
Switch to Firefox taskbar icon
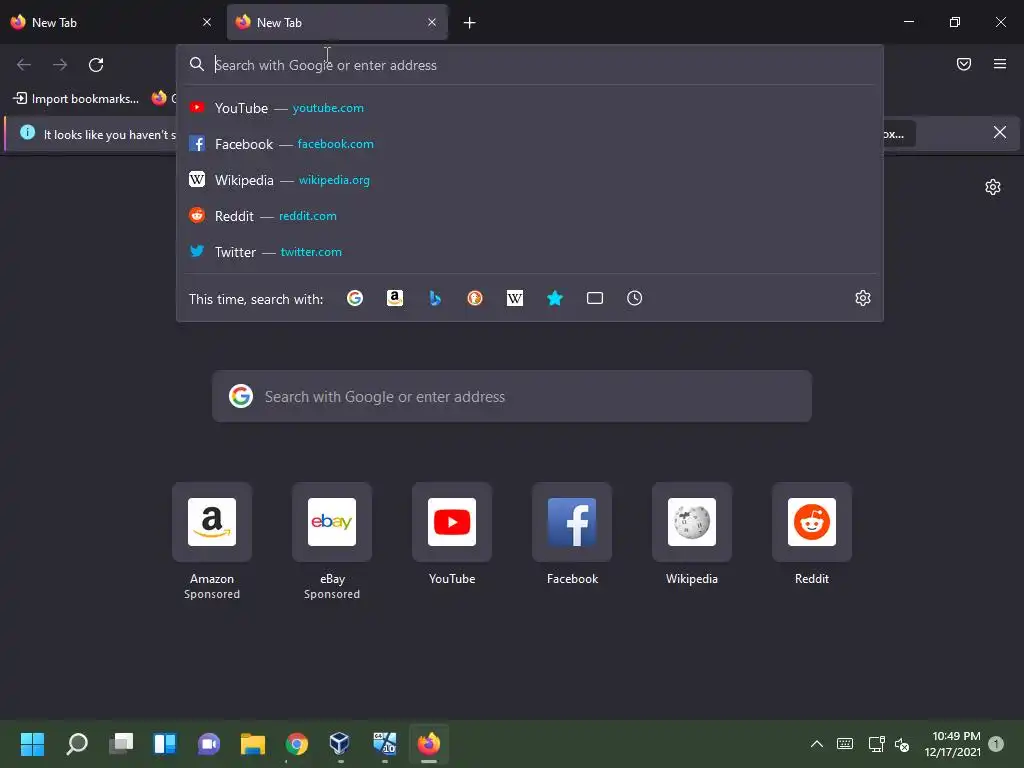click(428, 744)
